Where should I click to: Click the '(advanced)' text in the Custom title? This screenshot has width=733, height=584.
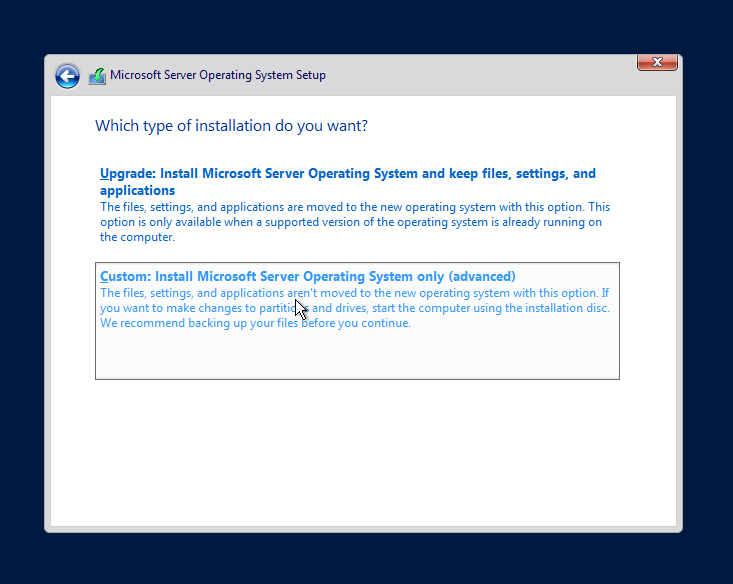click(x=482, y=277)
